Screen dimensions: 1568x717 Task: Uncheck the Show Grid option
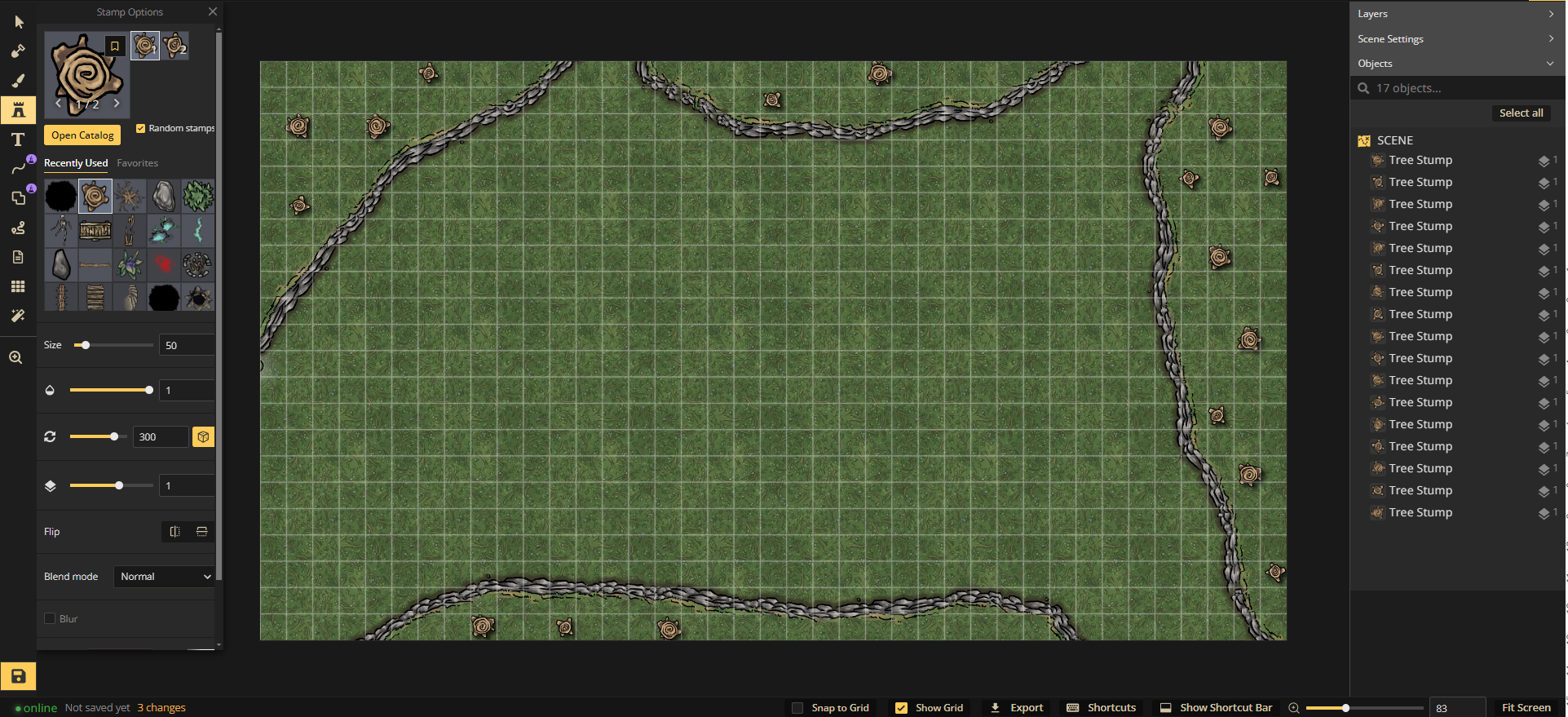tap(901, 708)
